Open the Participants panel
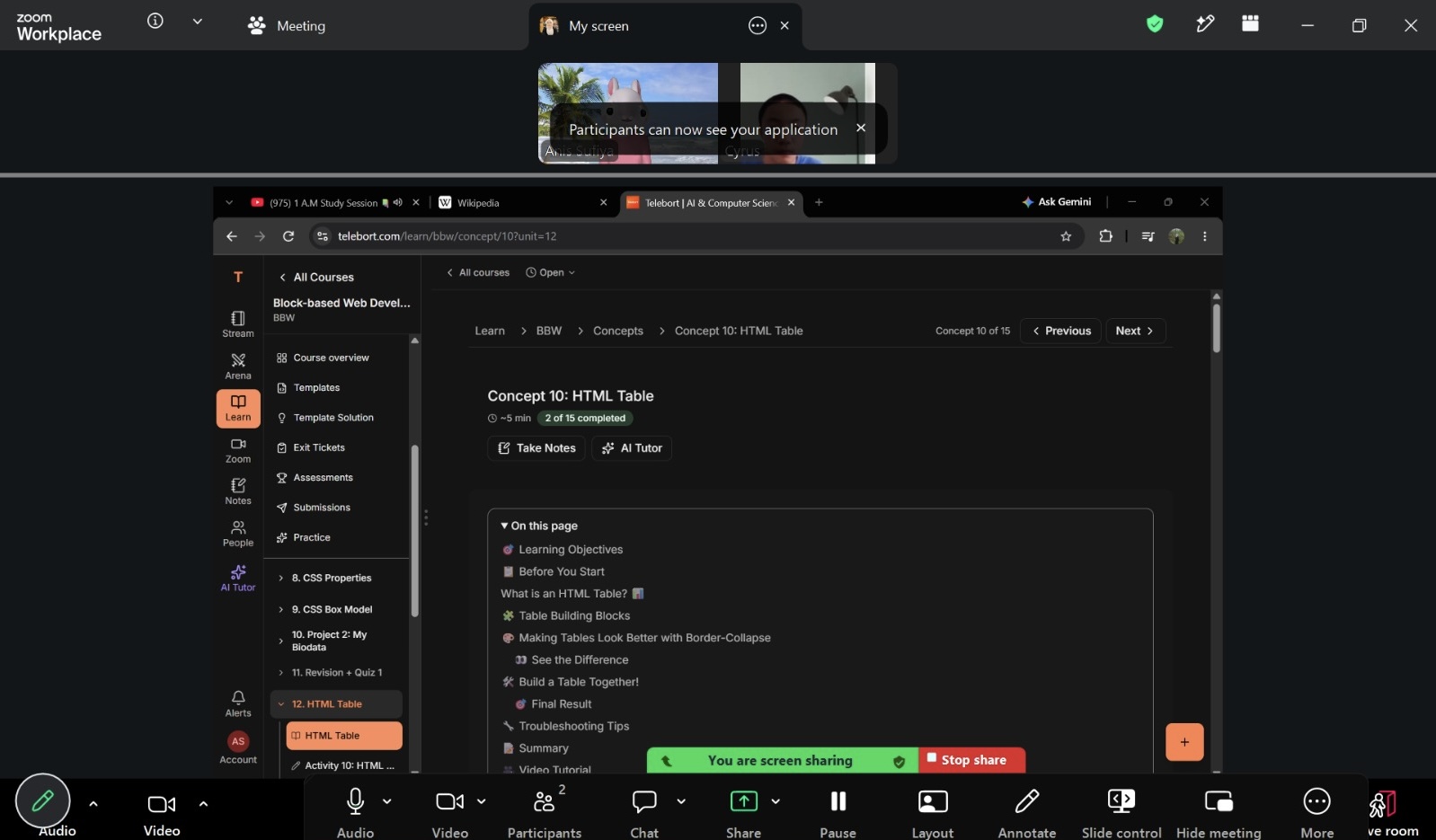This screenshot has height=840, width=1436. click(x=545, y=812)
